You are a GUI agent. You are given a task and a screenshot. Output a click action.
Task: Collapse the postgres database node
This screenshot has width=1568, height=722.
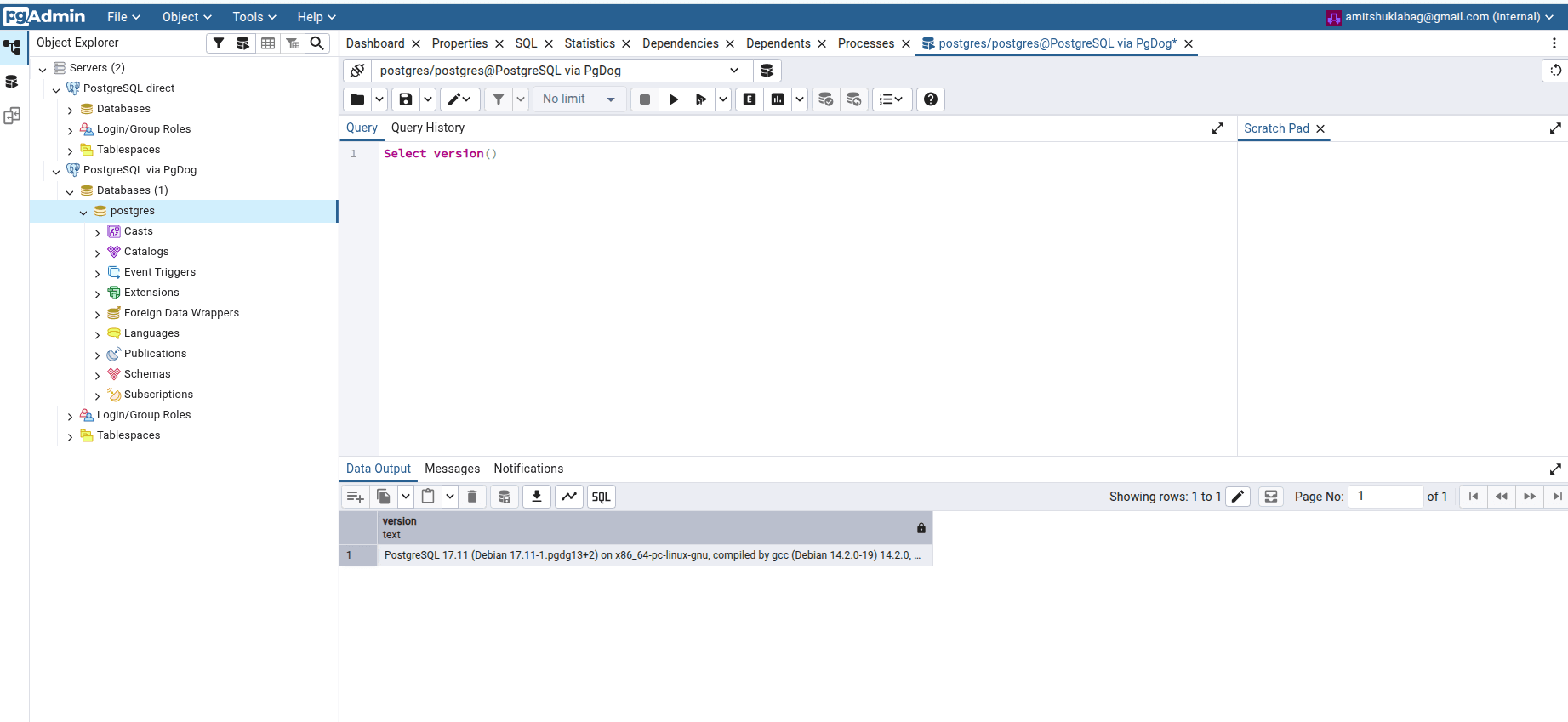[83, 212]
